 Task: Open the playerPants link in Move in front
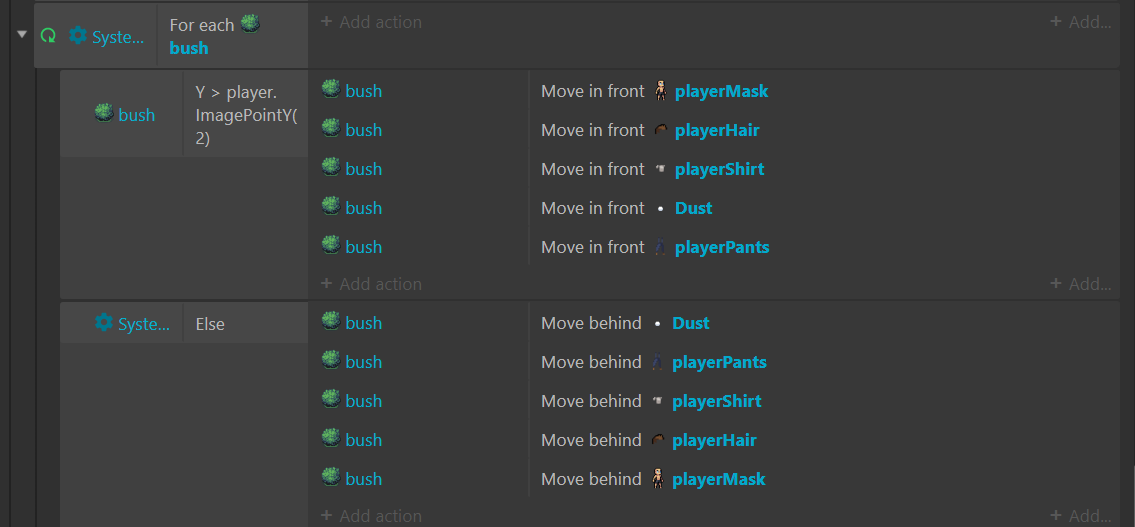722,248
